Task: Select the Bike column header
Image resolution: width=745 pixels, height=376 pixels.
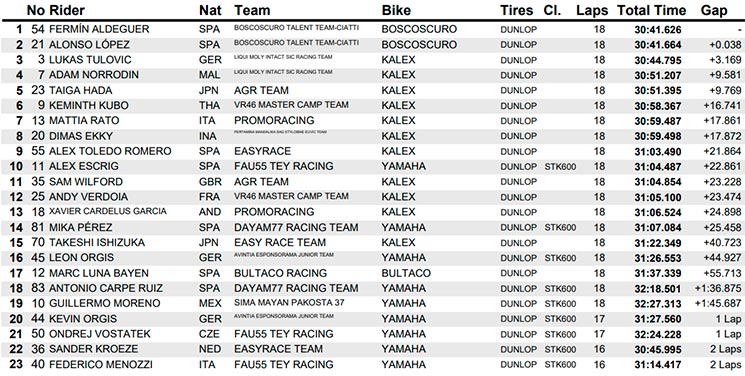Action: [x=396, y=10]
